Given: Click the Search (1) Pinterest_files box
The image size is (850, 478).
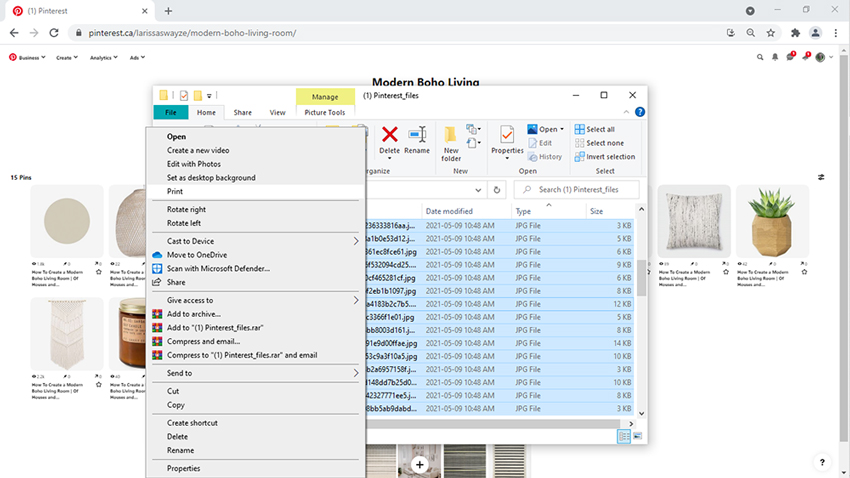Looking at the screenshot, I should tap(576, 190).
